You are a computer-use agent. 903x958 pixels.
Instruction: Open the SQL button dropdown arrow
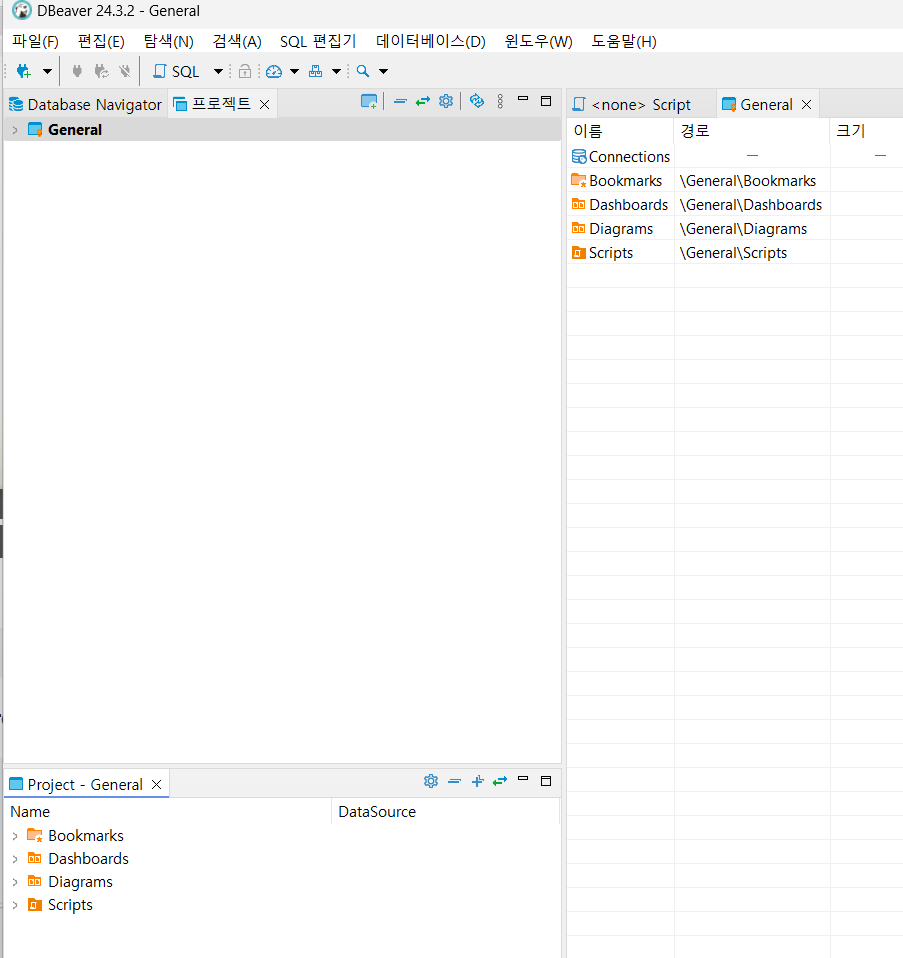coord(218,71)
